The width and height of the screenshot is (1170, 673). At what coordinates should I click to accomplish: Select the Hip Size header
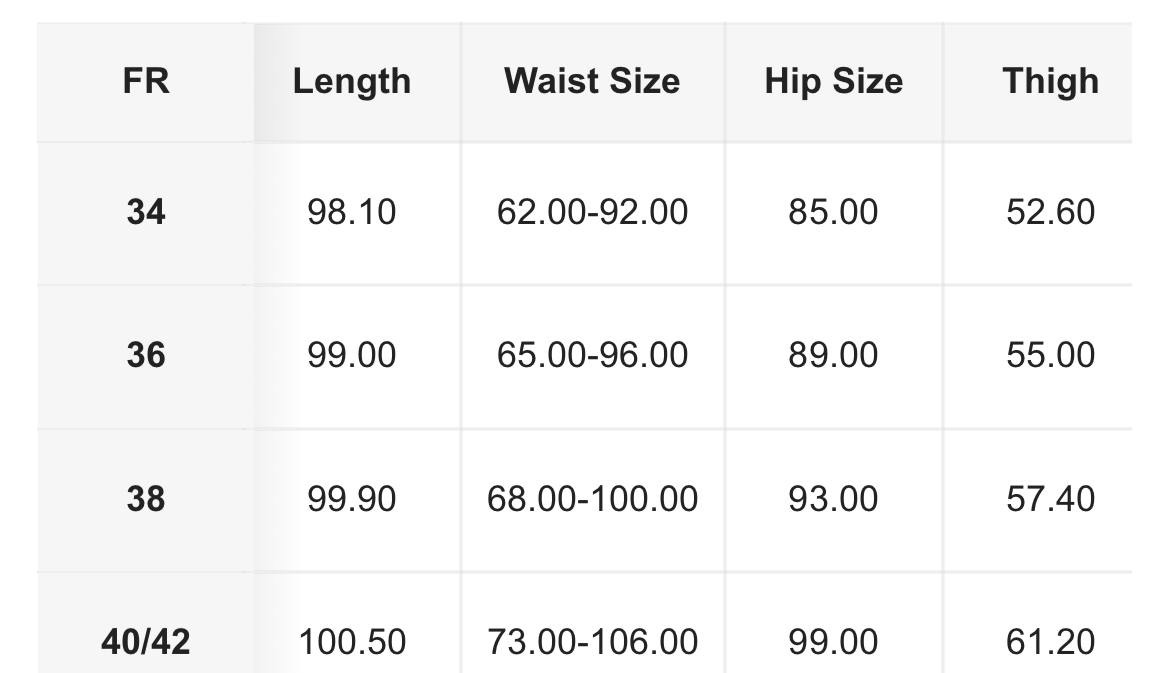pos(833,81)
